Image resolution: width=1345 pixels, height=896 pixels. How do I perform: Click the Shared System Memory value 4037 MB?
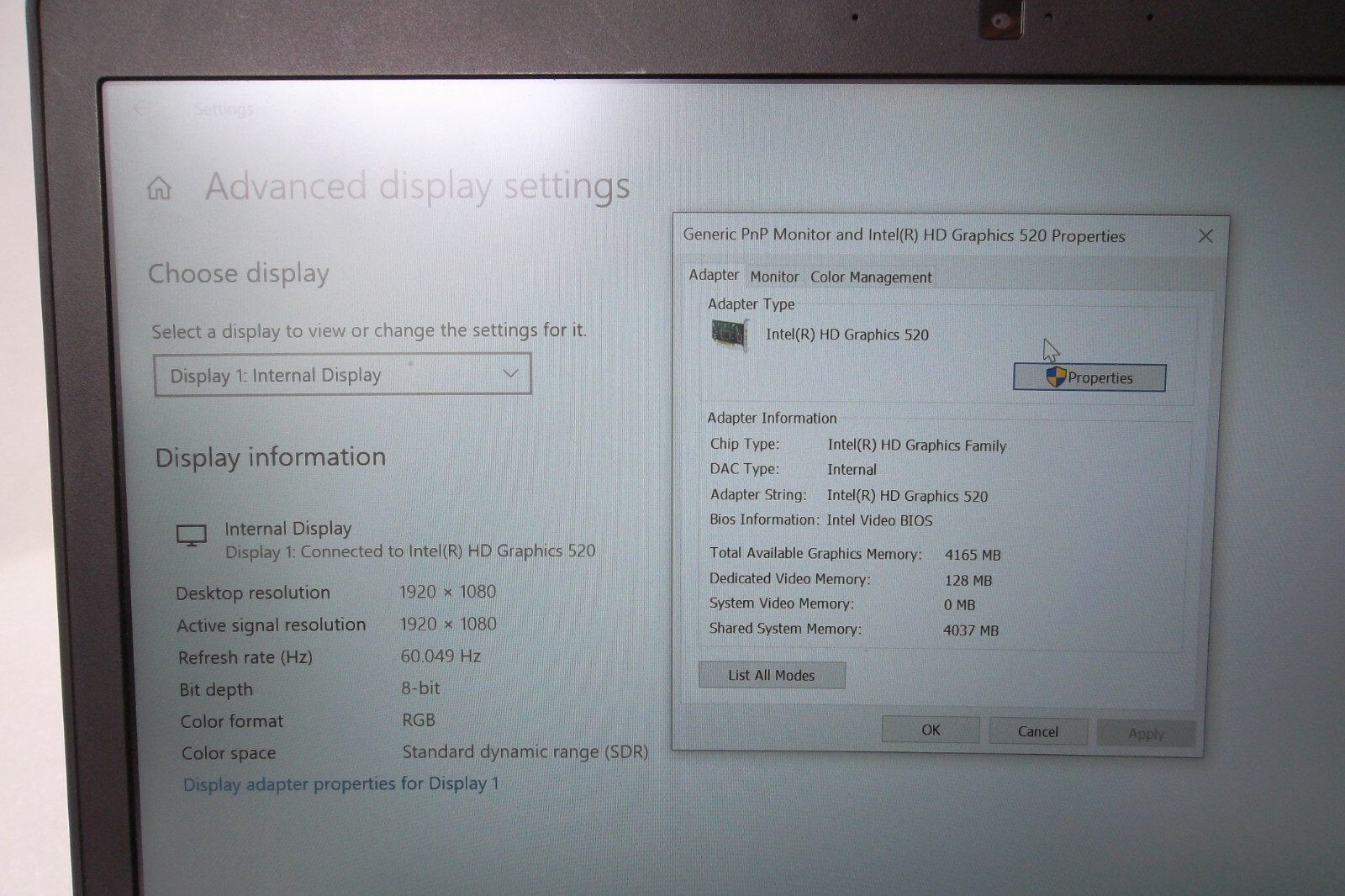pyautogui.click(x=971, y=630)
